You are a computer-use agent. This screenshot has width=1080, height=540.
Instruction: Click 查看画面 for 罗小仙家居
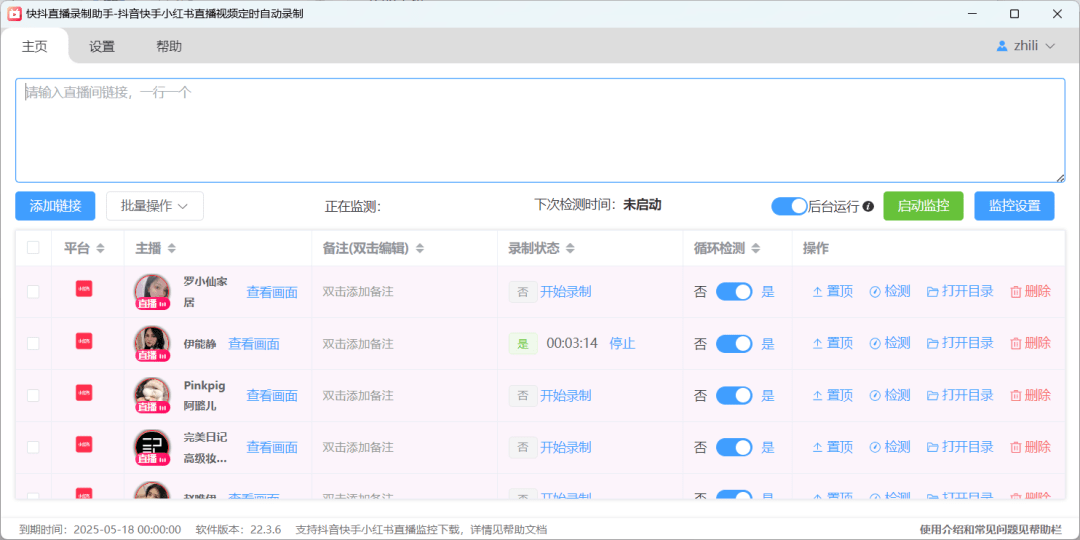click(x=272, y=292)
